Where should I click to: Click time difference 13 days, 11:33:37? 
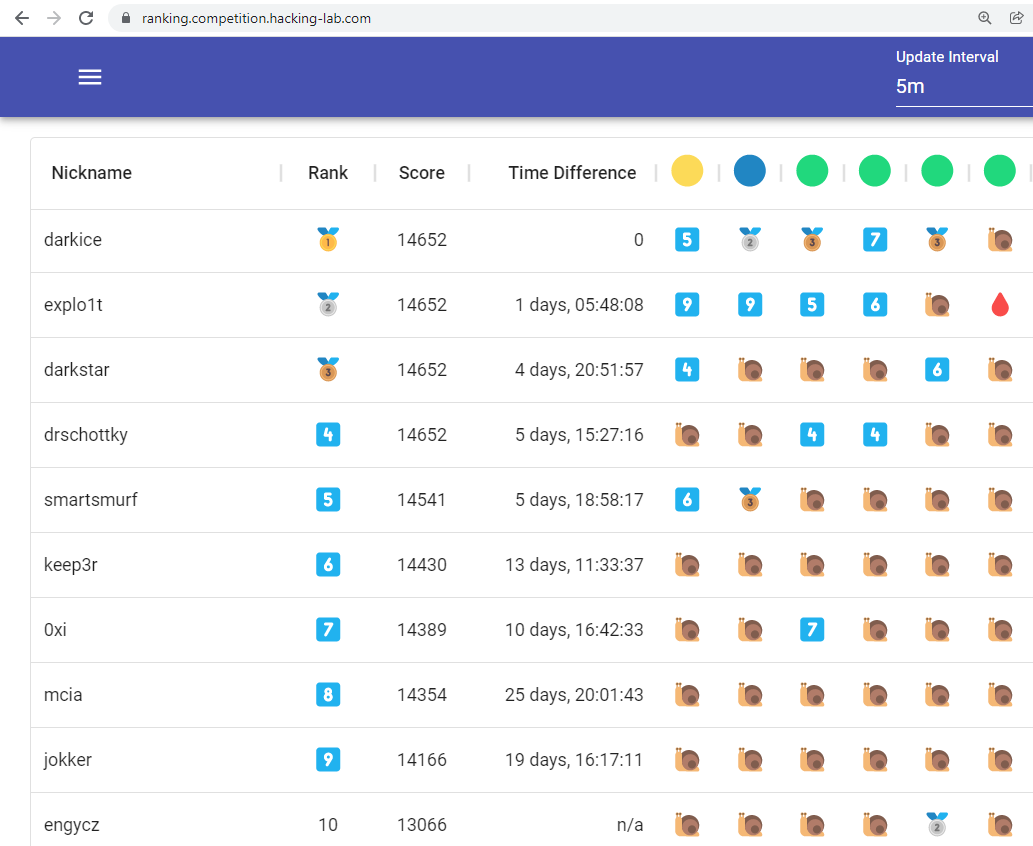pyautogui.click(x=574, y=565)
